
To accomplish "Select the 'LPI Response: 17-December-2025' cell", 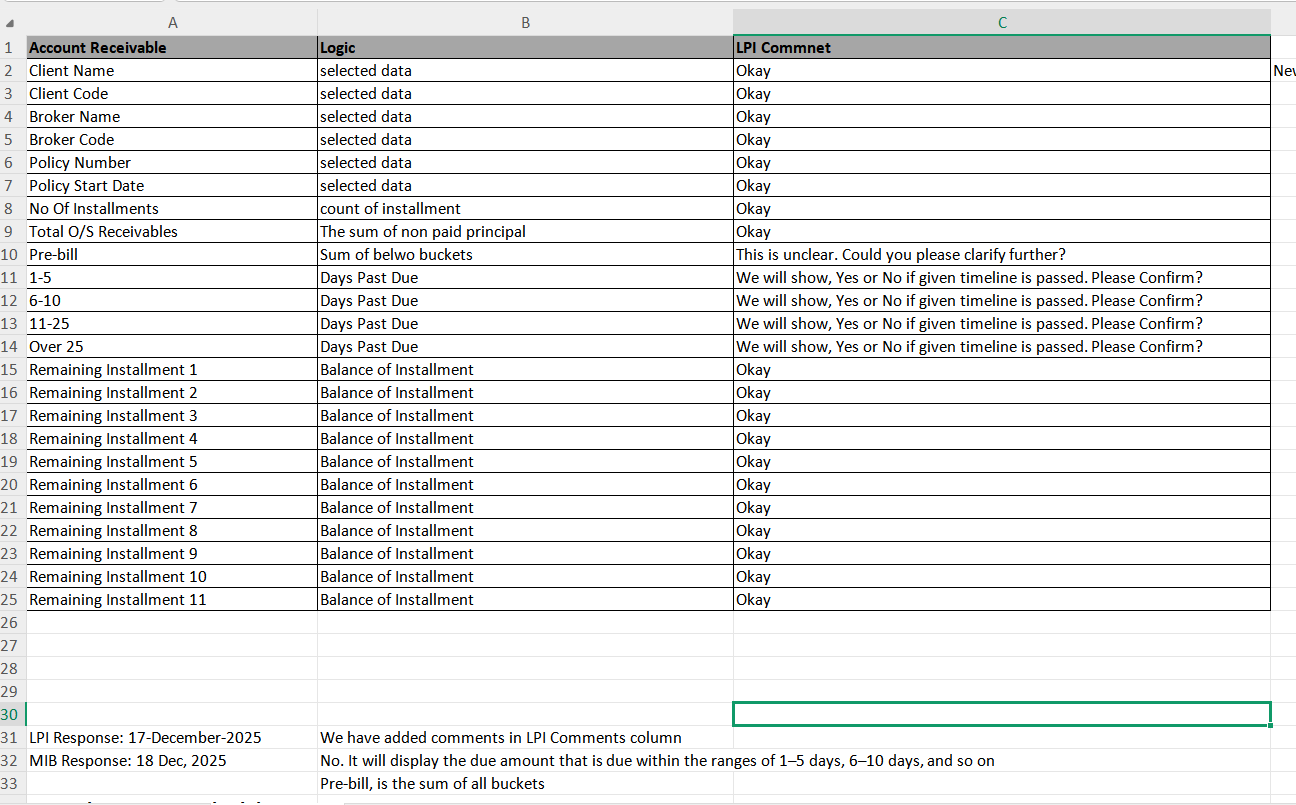I will 145,738.
